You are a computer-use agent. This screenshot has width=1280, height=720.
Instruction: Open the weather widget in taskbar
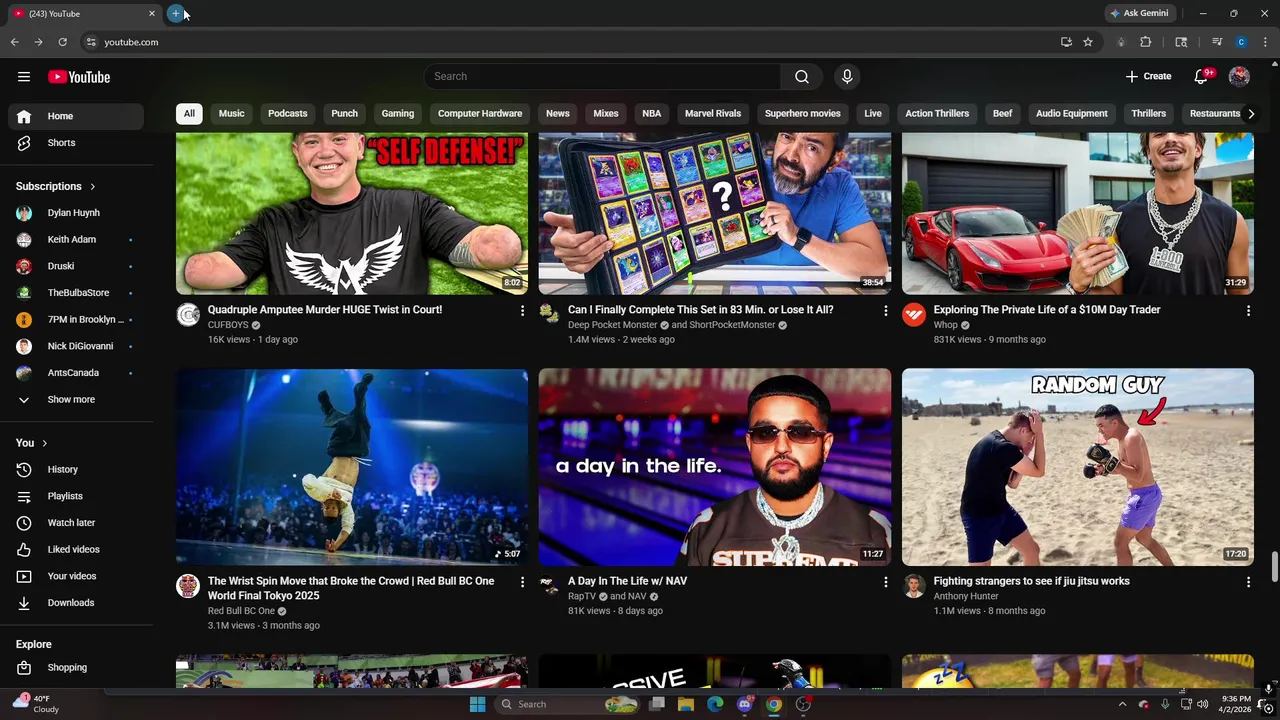[36, 704]
